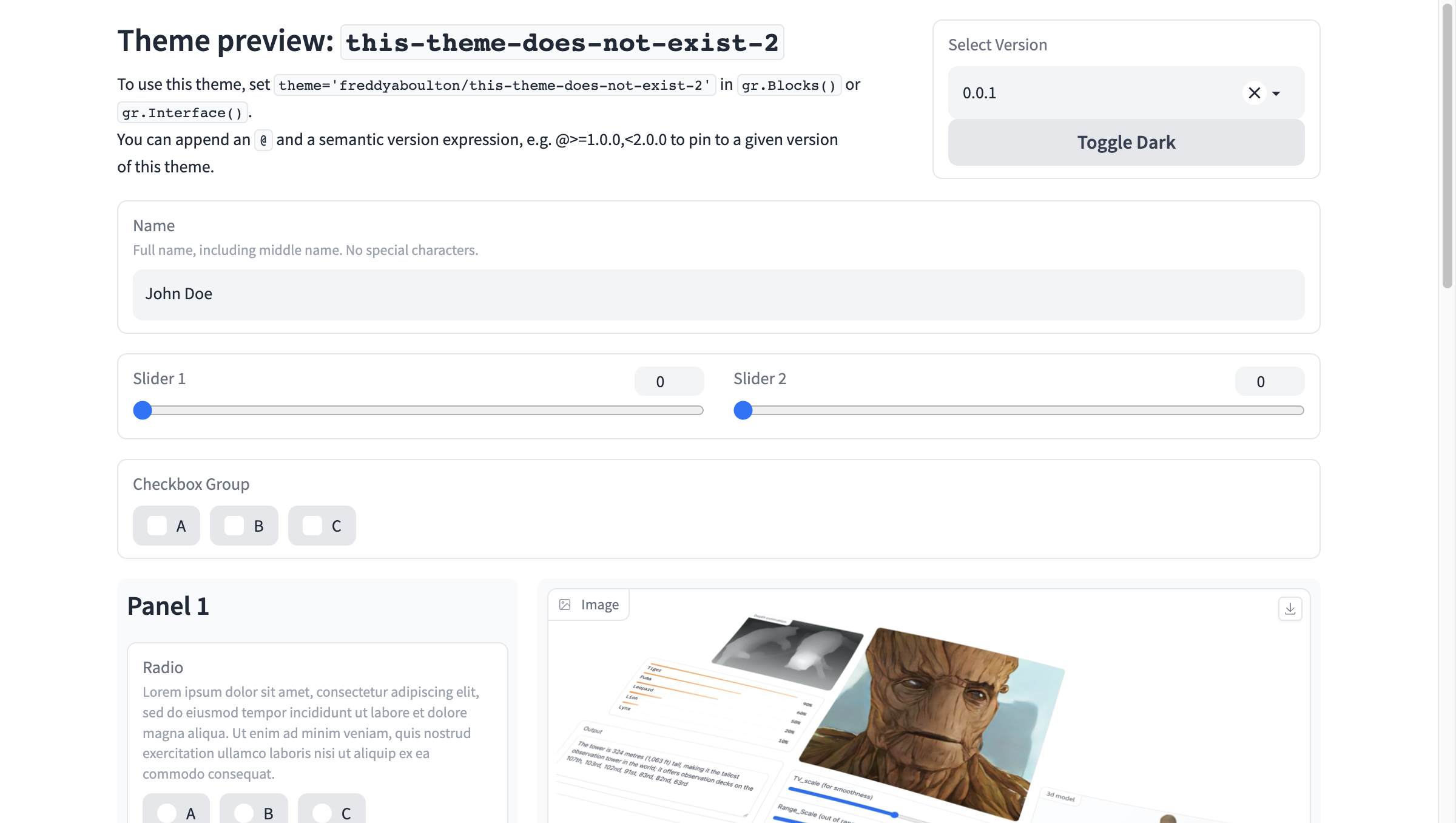Click the Toggle Dark button
The height and width of the screenshot is (823, 1456).
click(1126, 142)
